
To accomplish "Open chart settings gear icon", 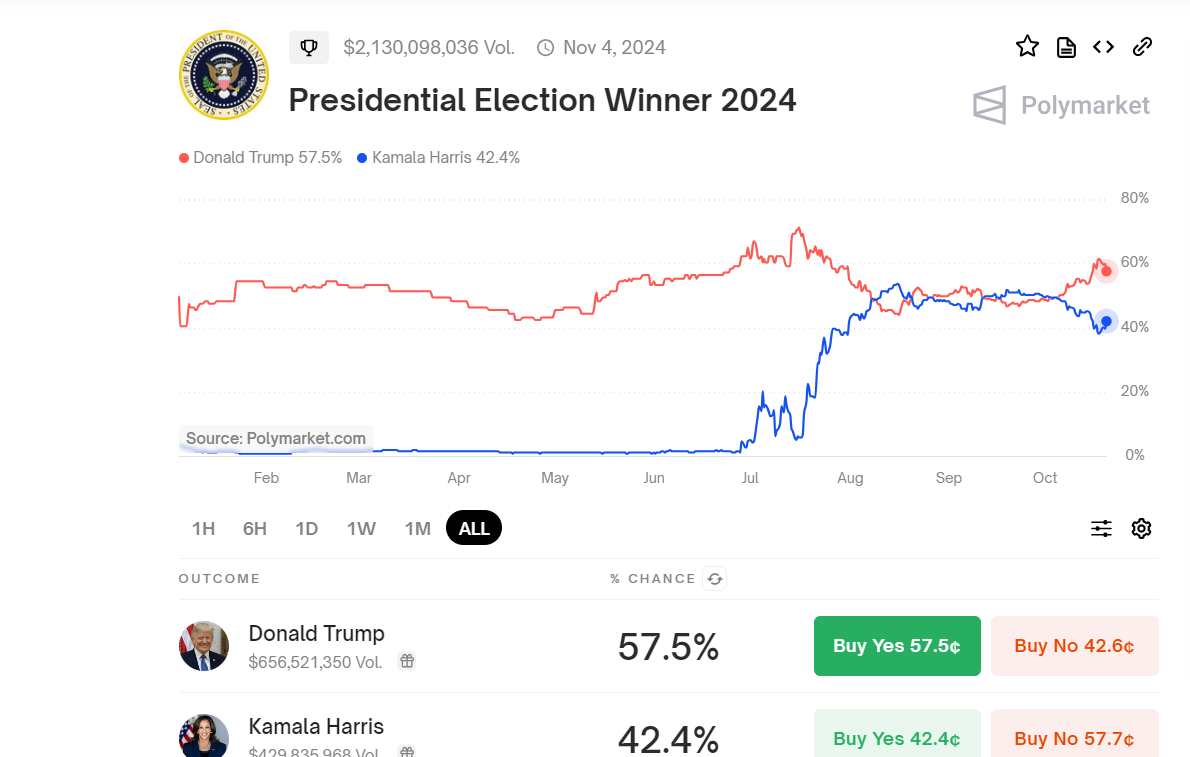I will [1141, 528].
